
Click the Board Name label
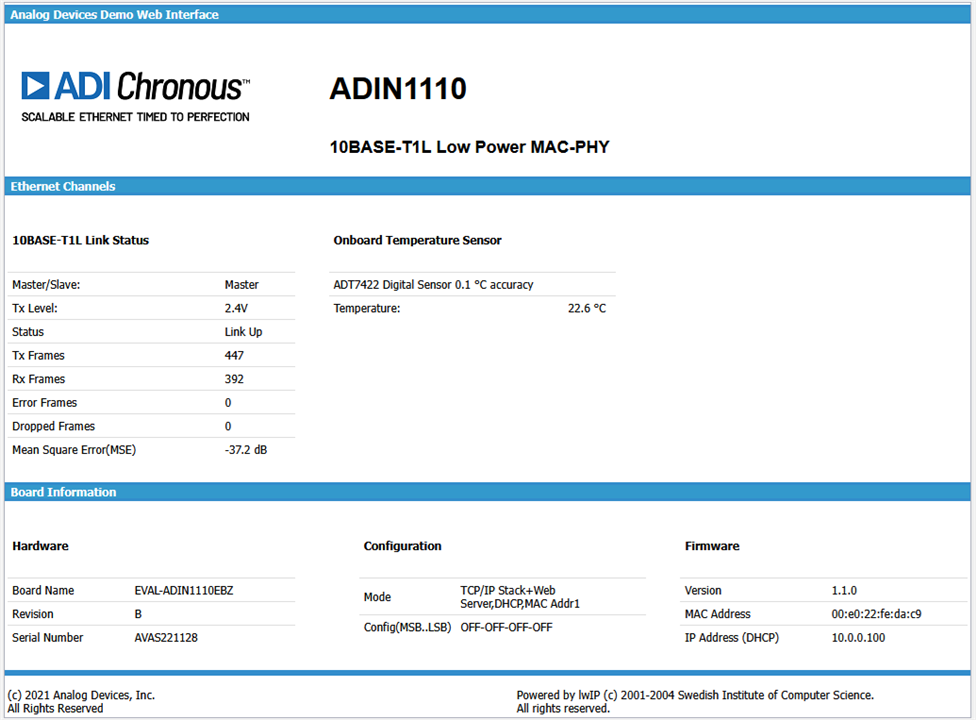coord(43,591)
